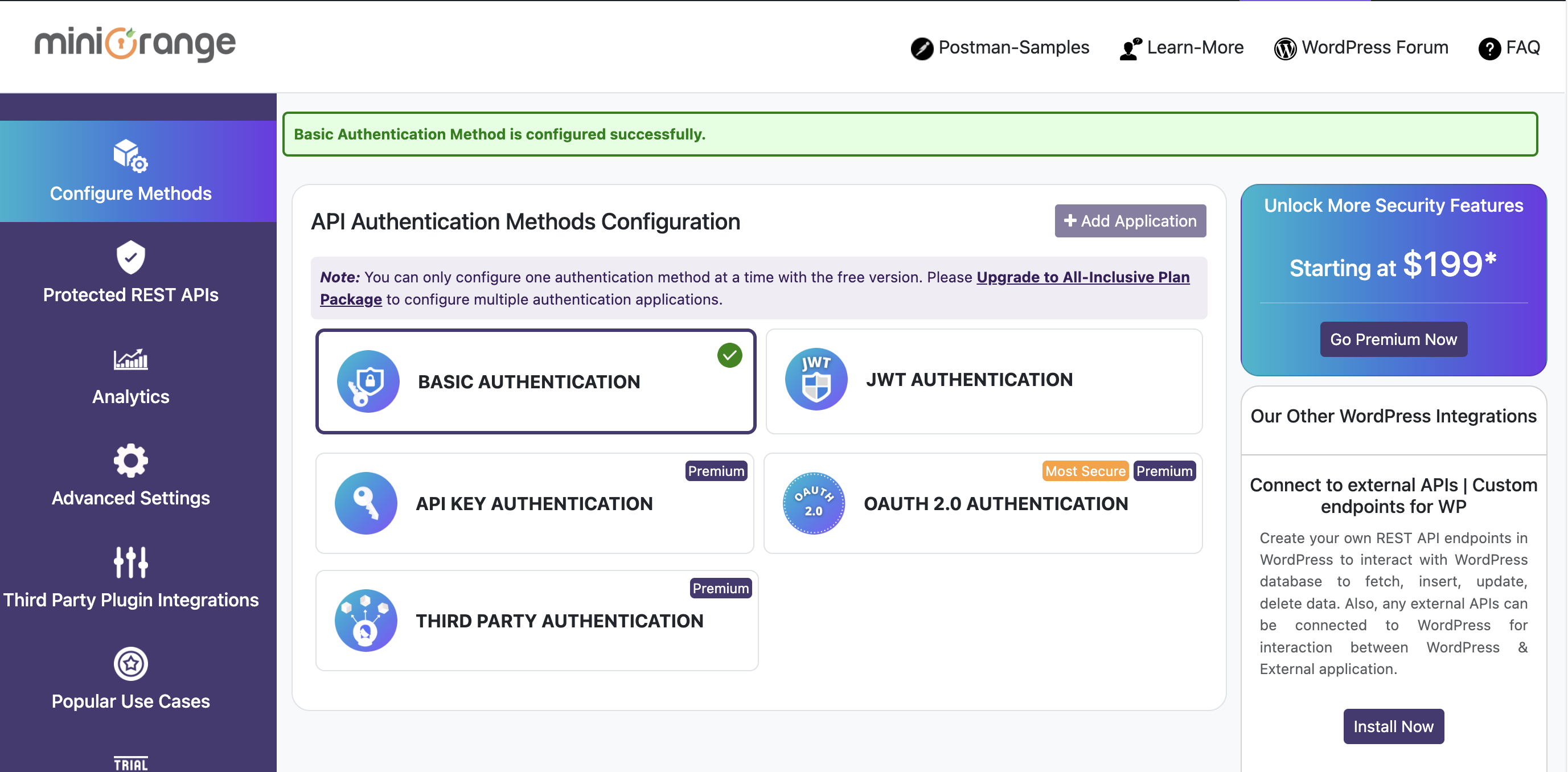This screenshot has width=1568, height=772.
Task: Select the API Key Authentication card
Action: (x=535, y=503)
